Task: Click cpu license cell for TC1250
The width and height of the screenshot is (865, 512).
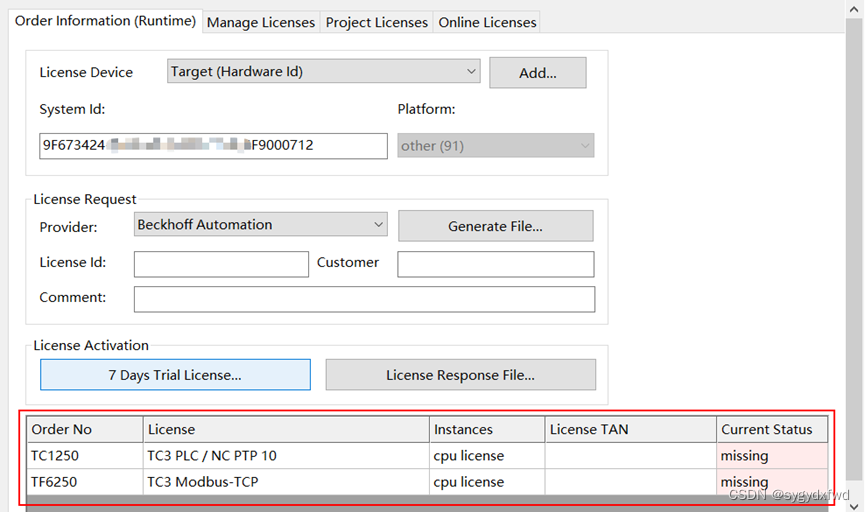Action: [x=487, y=456]
